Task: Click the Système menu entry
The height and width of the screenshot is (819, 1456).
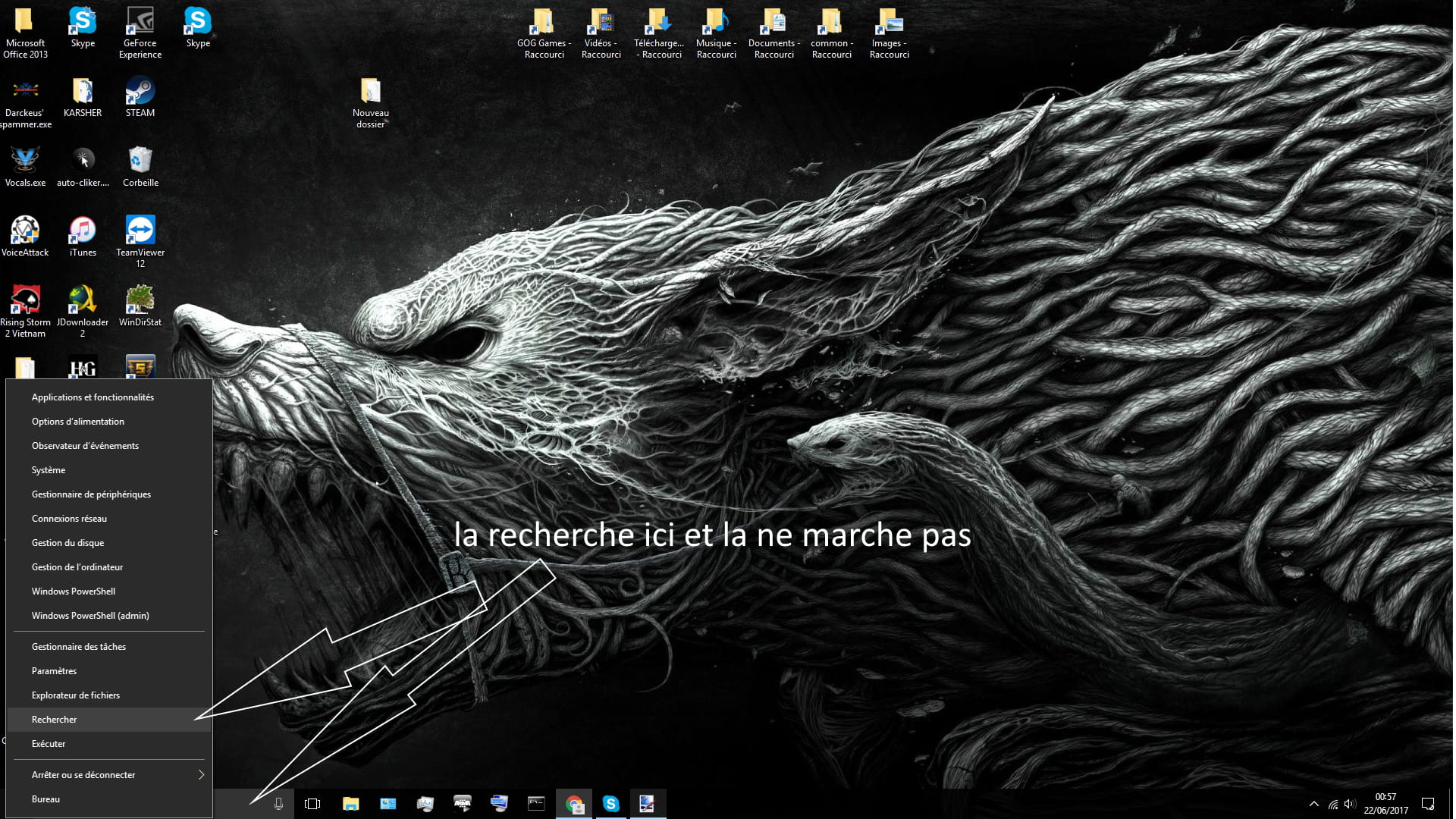Action: 109,470
